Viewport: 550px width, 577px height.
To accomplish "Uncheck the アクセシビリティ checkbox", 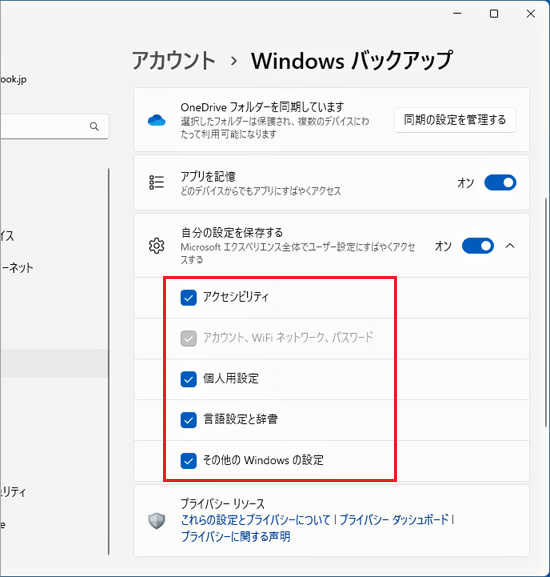I will tap(188, 298).
